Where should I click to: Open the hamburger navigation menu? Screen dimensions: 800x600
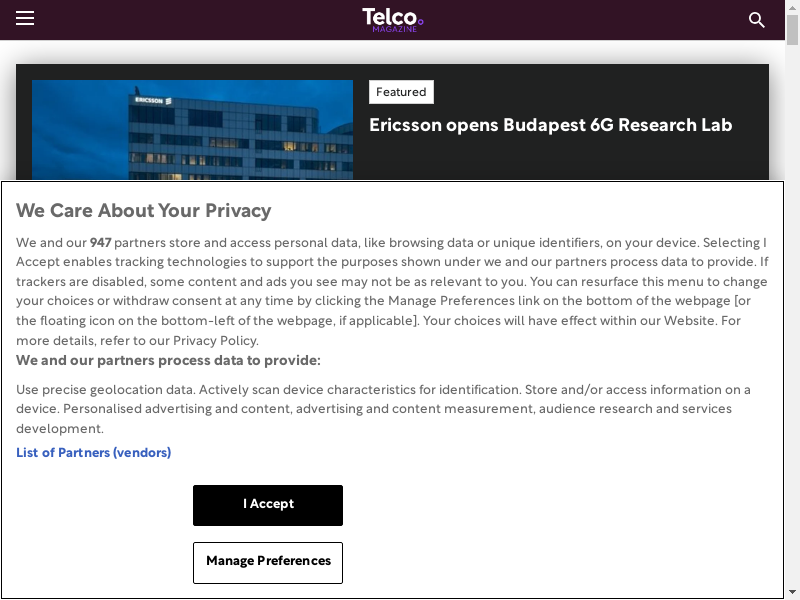[25, 19]
